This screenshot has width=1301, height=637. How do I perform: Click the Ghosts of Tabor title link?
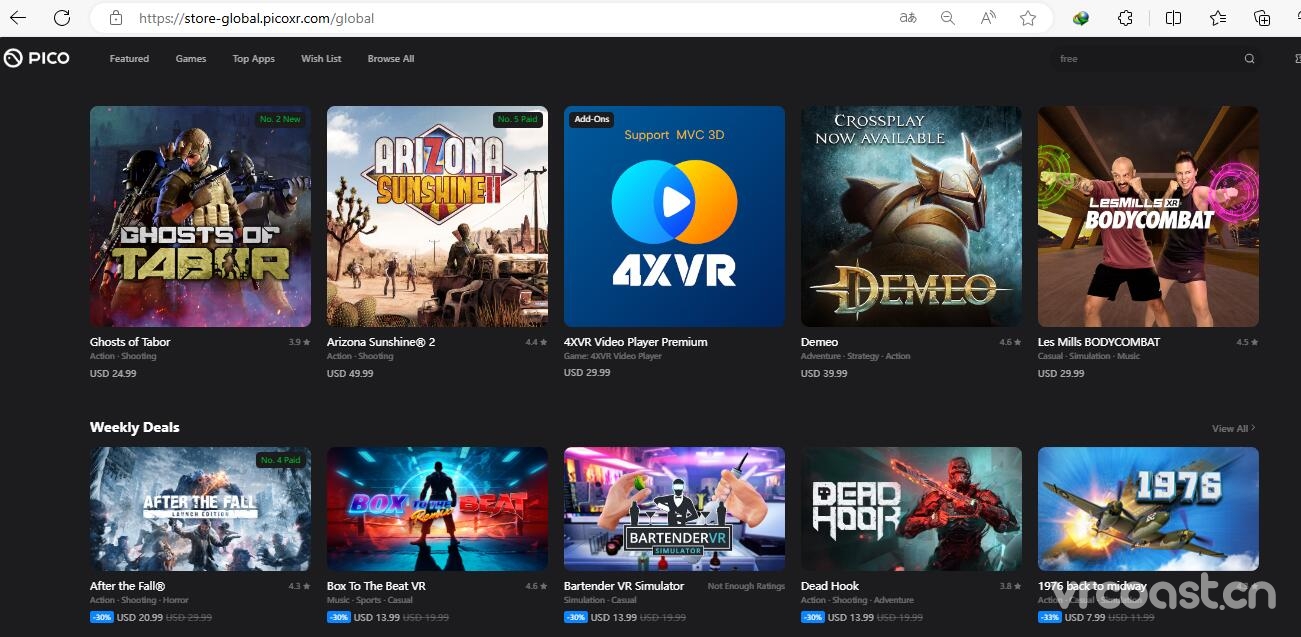pos(130,342)
